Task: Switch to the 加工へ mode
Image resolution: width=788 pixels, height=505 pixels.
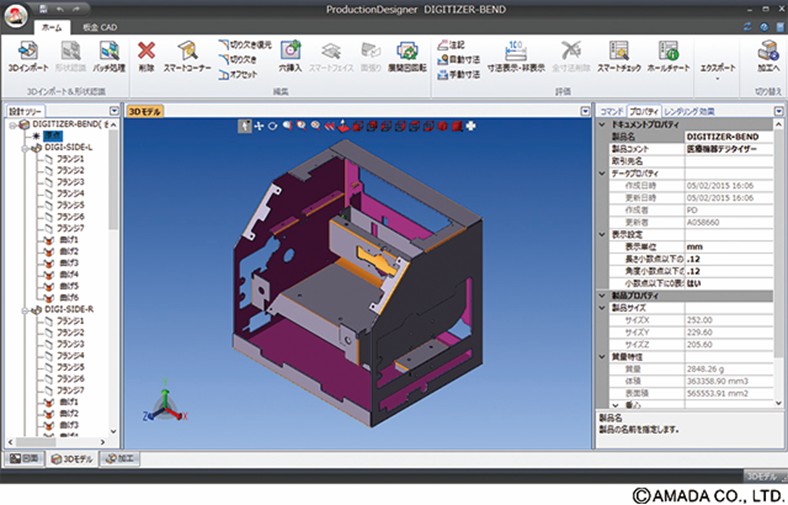Action: [768, 55]
